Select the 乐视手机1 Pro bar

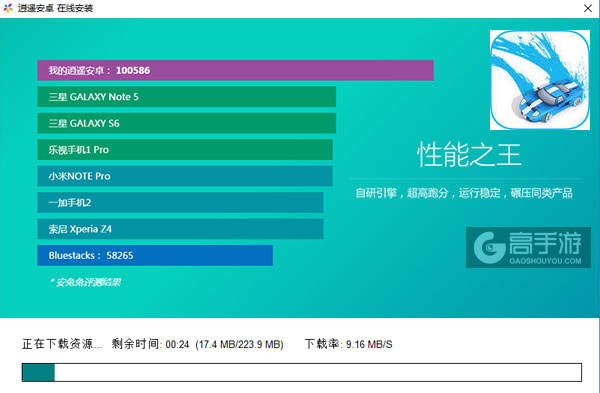click(x=185, y=150)
